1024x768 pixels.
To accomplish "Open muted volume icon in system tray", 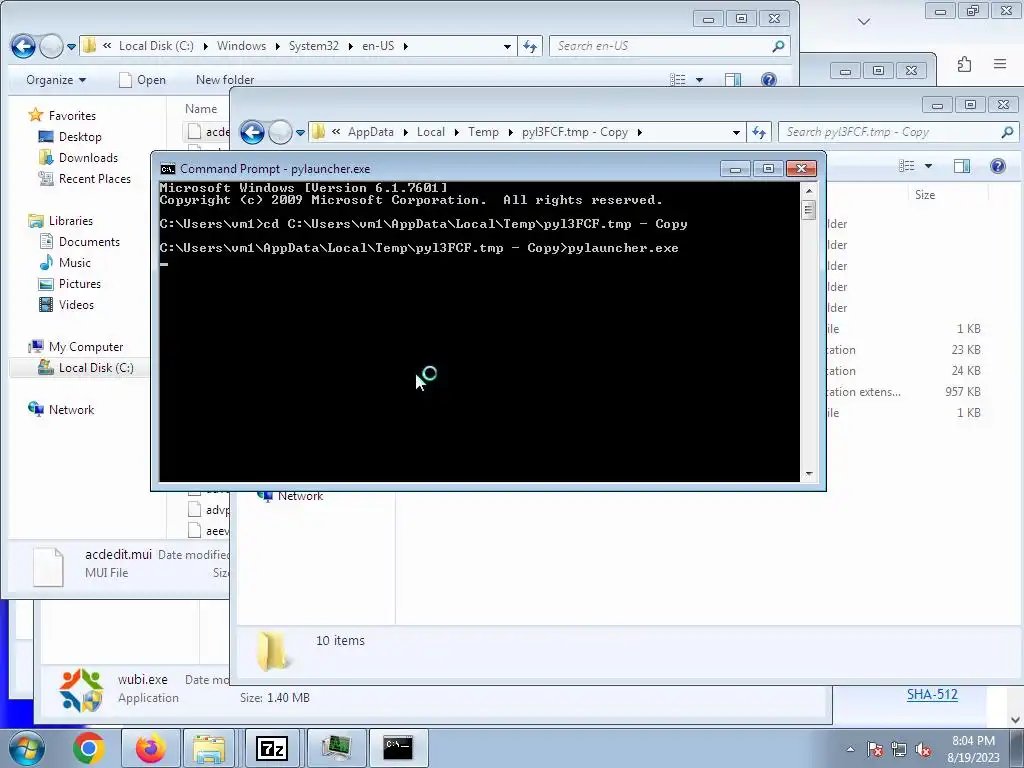I will [x=923, y=750].
